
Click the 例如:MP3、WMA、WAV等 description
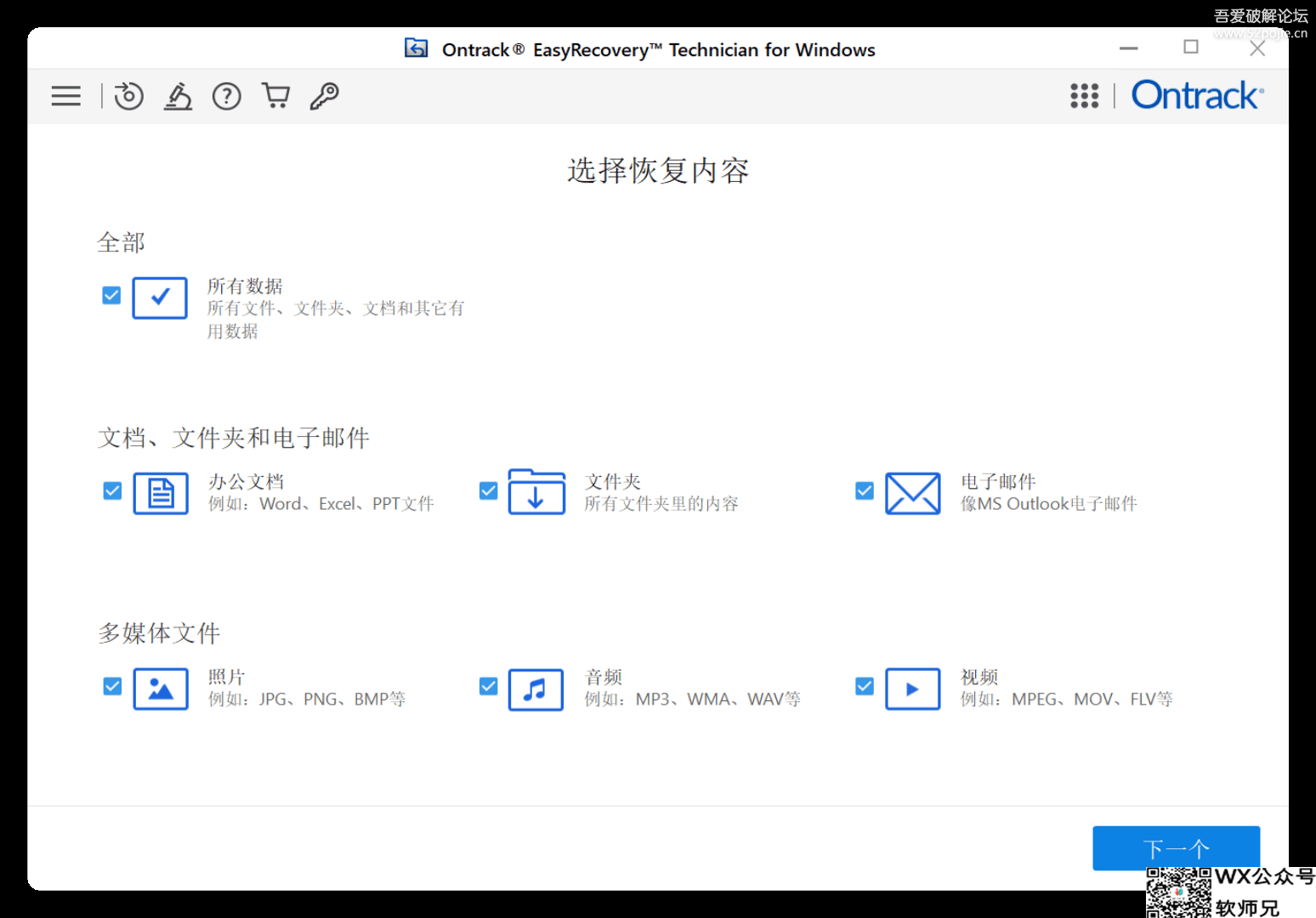pos(693,700)
